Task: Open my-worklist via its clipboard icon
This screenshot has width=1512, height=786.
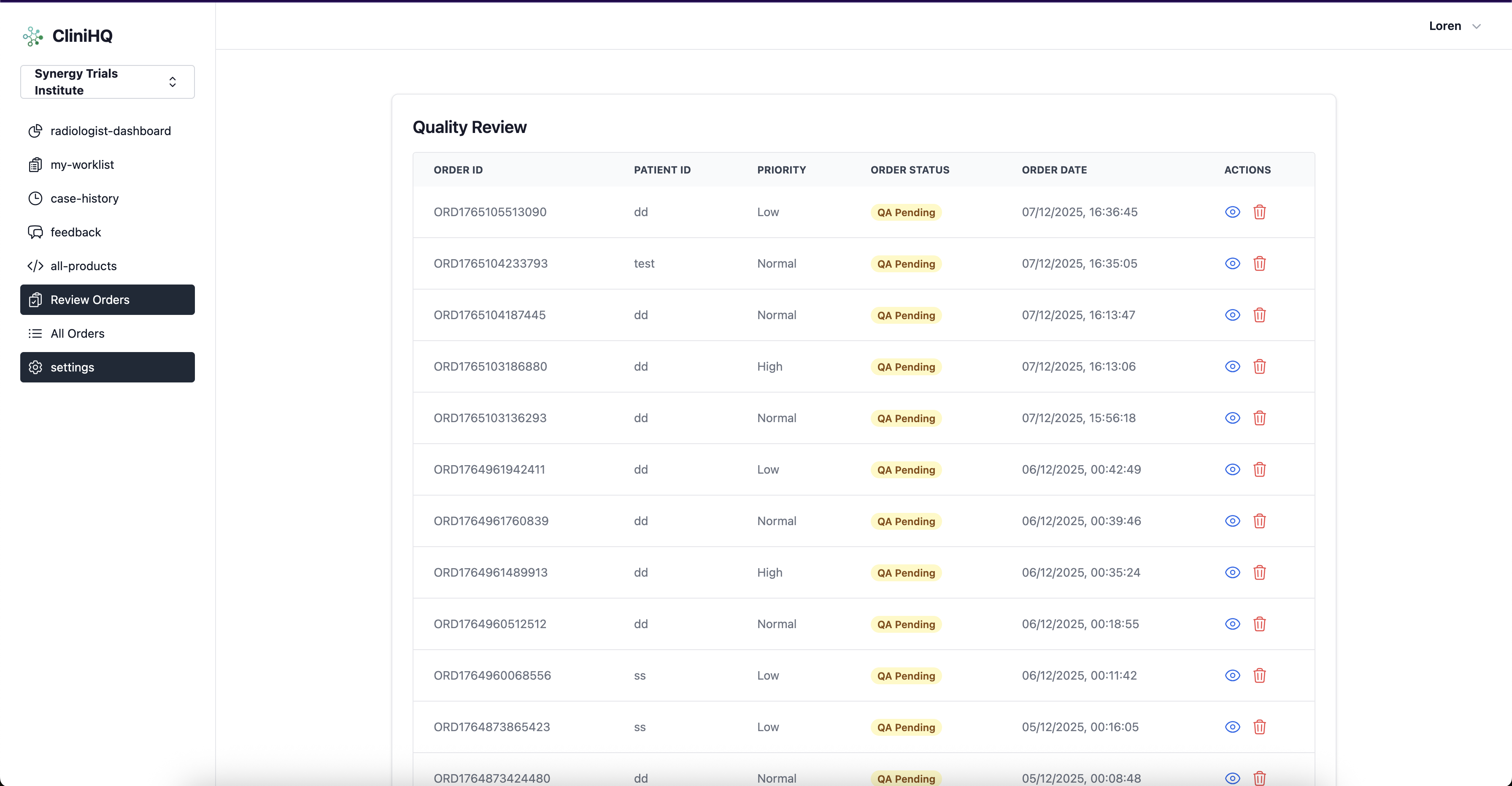Action: [35, 165]
